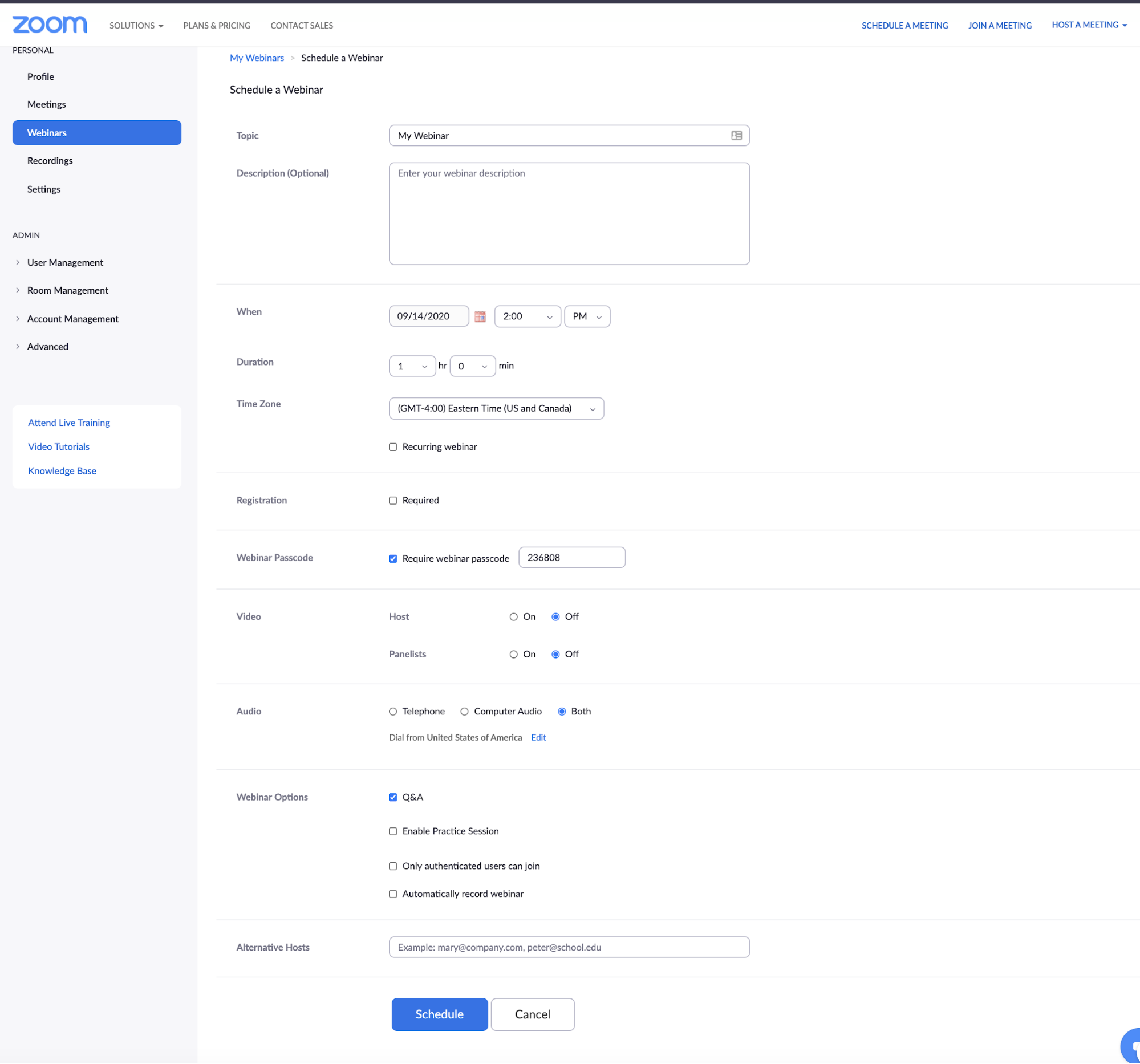Open the Attend Live Training link
Viewport: 1140px width, 1064px height.
(68, 423)
